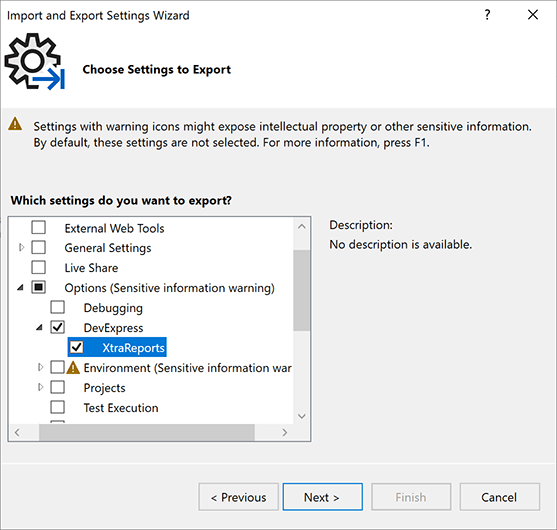Check the Live Share checkbox
This screenshot has height=530, width=557.
tap(38, 267)
